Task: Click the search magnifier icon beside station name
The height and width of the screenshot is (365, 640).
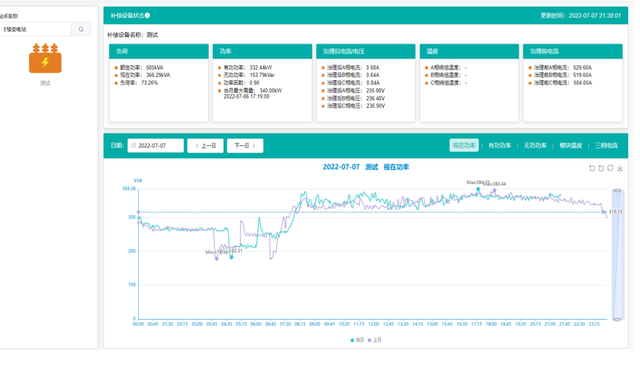Action: tap(81, 29)
